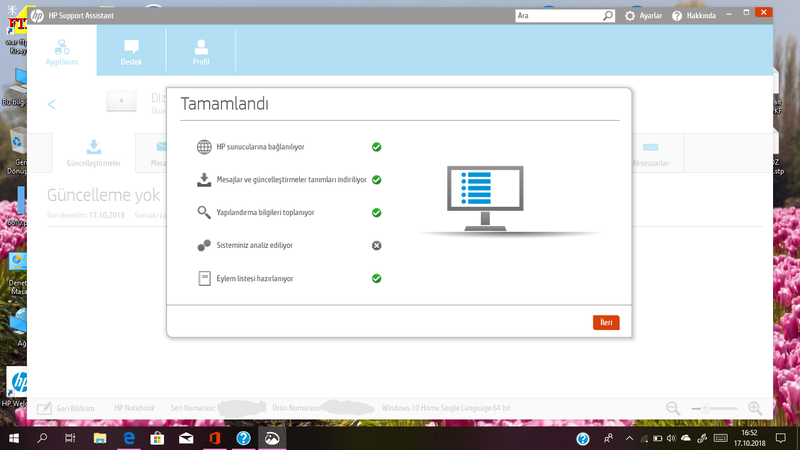
Task: Click the İleri button
Action: pyautogui.click(x=606, y=322)
